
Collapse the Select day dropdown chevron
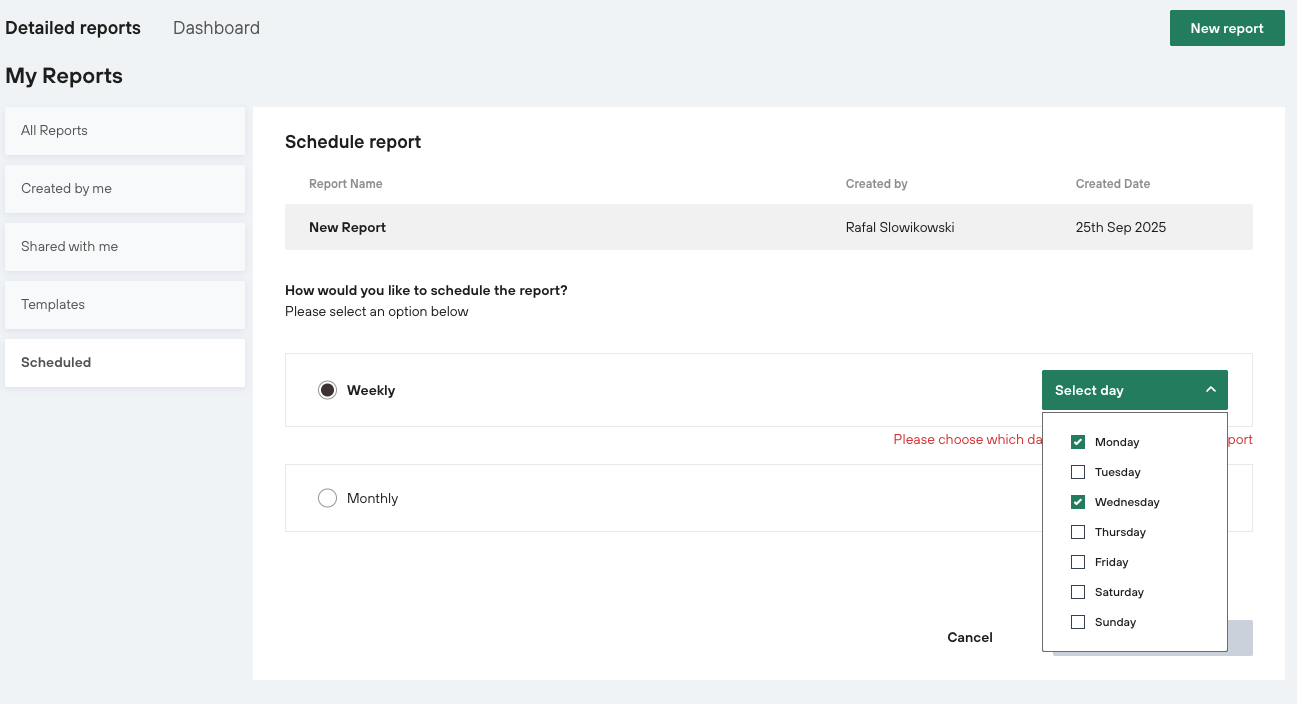point(1210,390)
